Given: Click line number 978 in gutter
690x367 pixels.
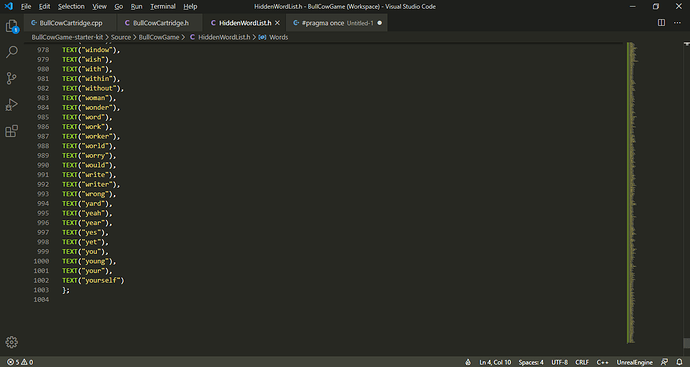Looking at the screenshot, I should coord(43,50).
